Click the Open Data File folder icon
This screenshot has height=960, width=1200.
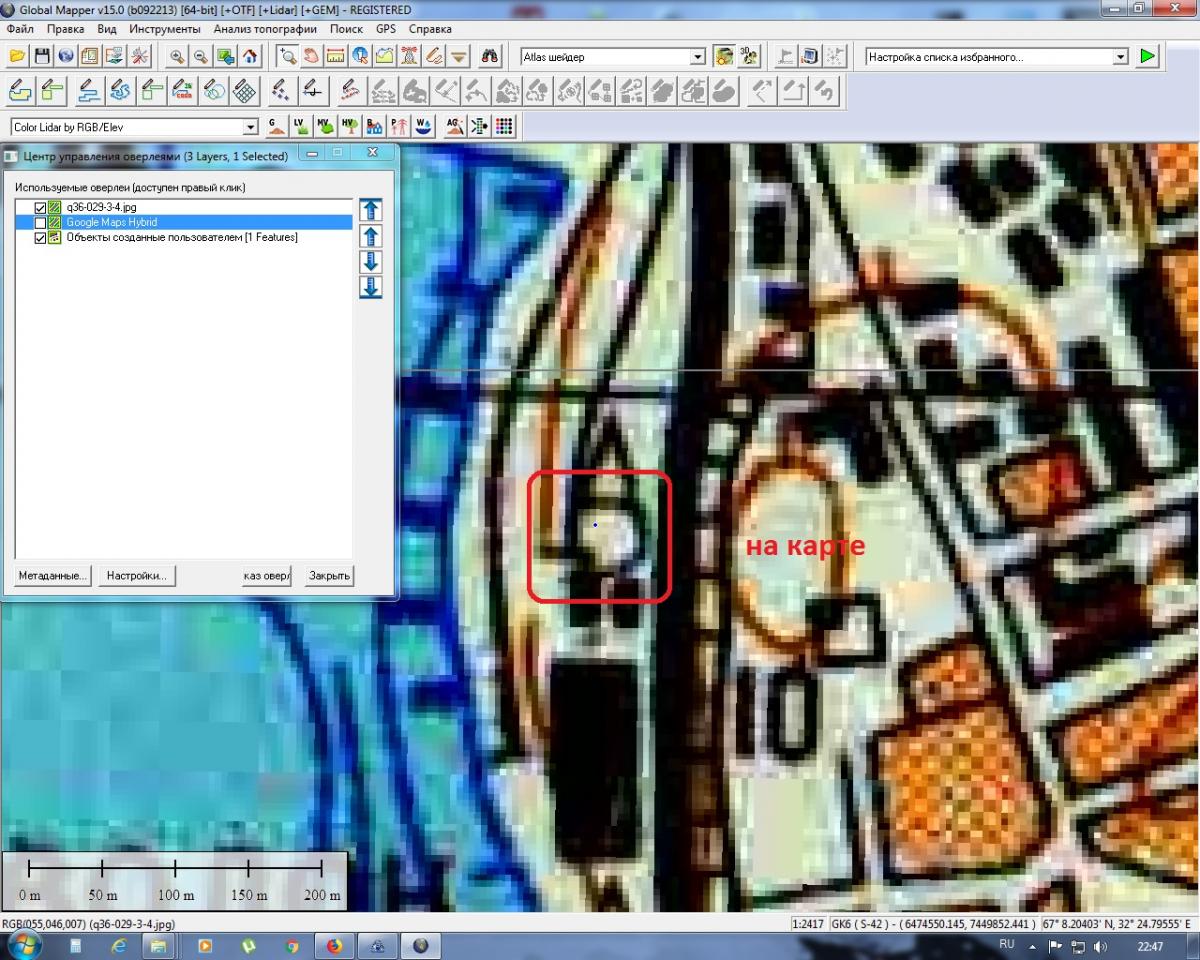tap(17, 56)
